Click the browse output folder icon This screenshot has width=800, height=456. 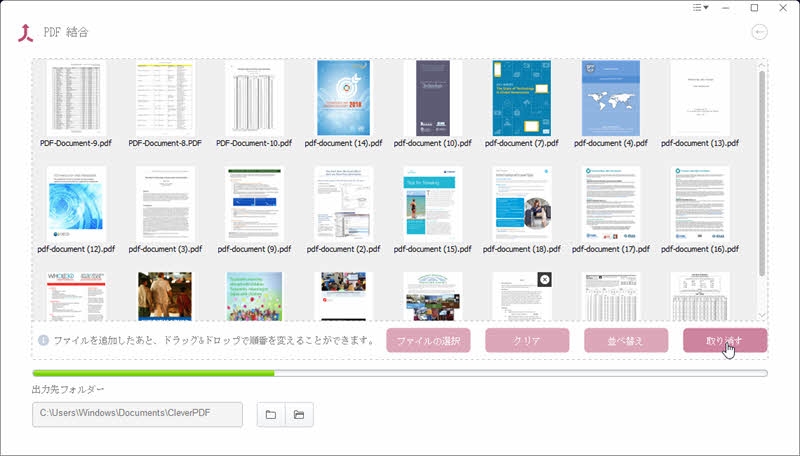pos(271,415)
